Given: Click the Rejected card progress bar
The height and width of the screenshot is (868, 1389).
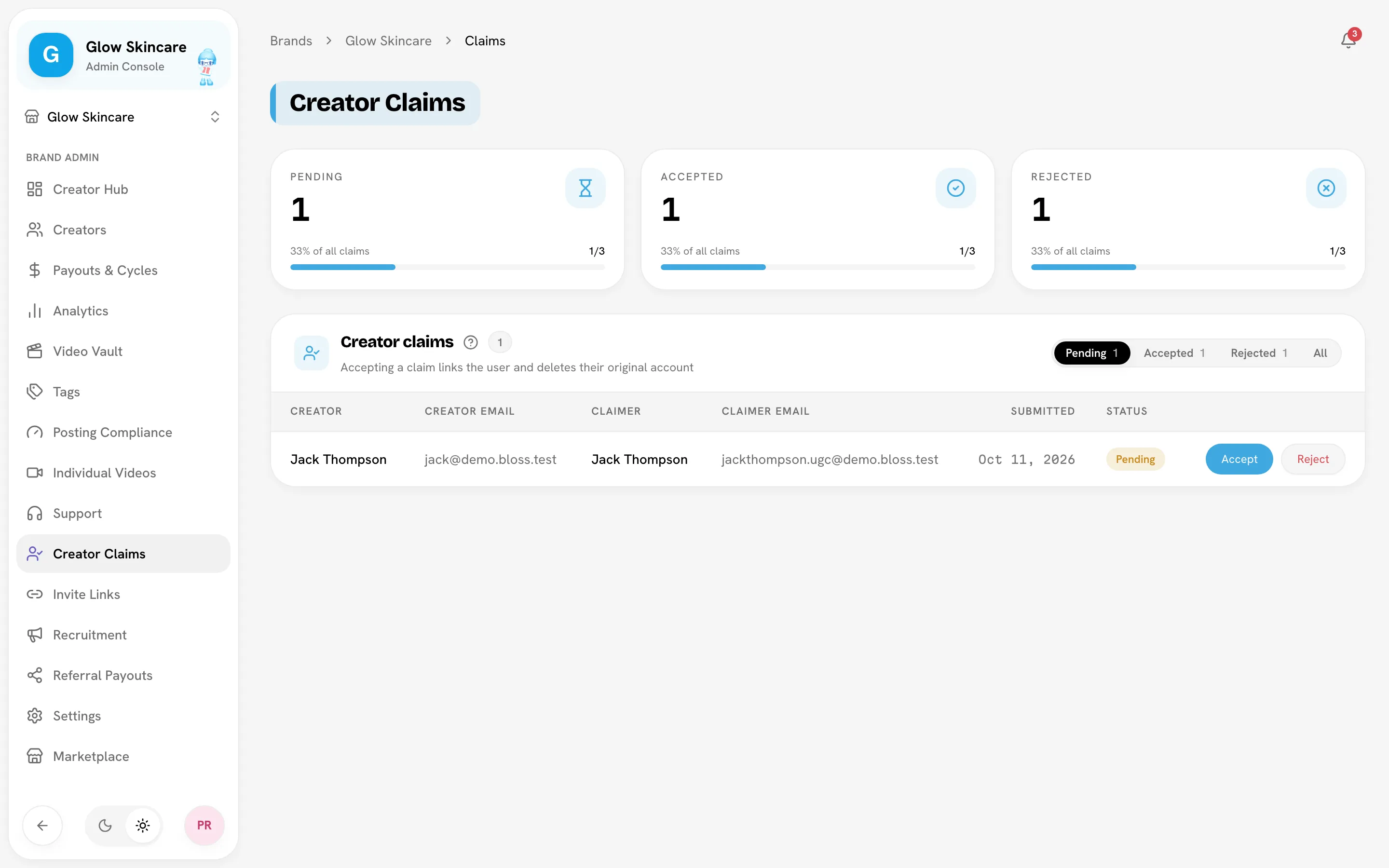Looking at the screenshot, I should point(1188,267).
